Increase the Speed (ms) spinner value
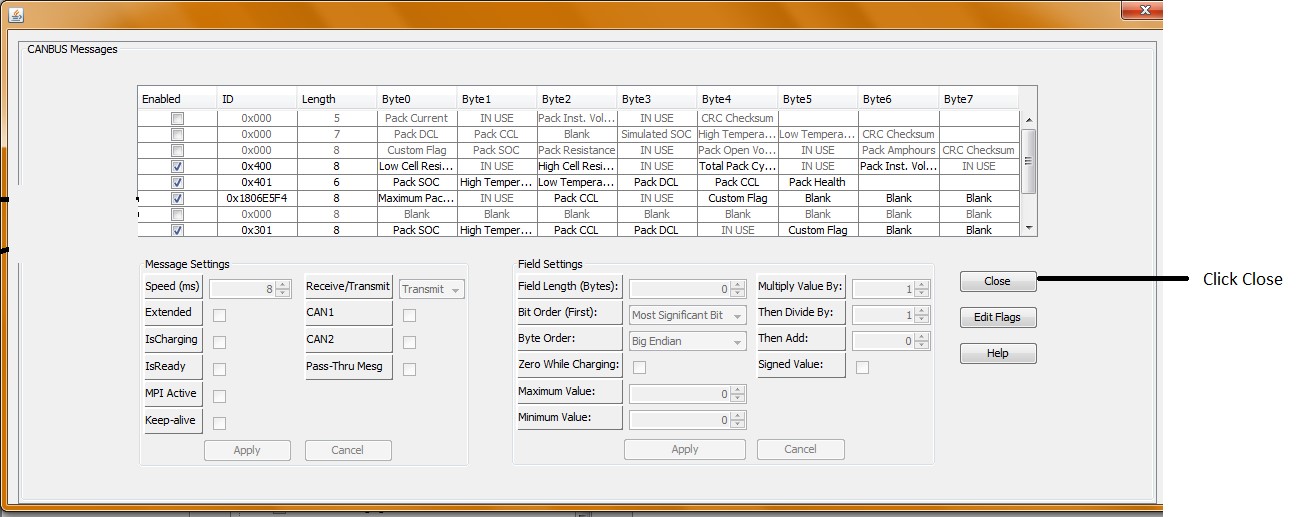1300x517 pixels. tap(283, 284)
